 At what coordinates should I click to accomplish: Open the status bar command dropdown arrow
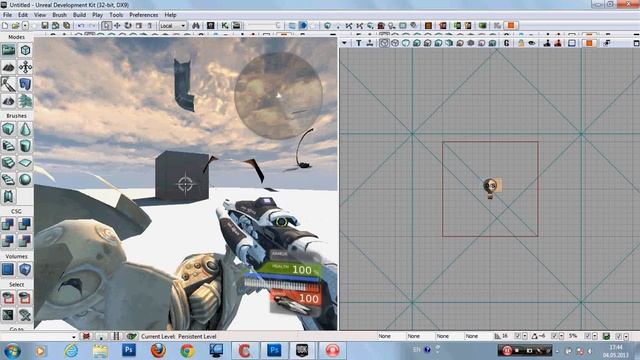pos(73,337)
